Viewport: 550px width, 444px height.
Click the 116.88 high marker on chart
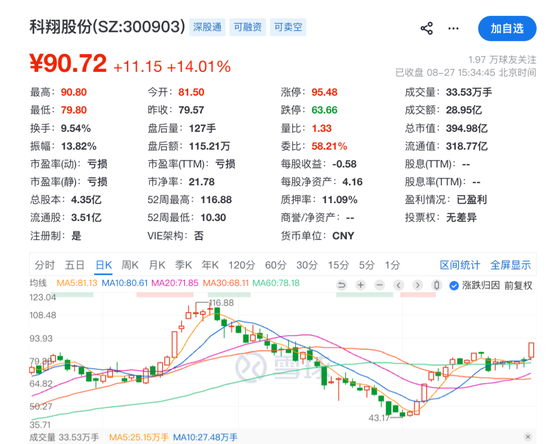point(221,303)
